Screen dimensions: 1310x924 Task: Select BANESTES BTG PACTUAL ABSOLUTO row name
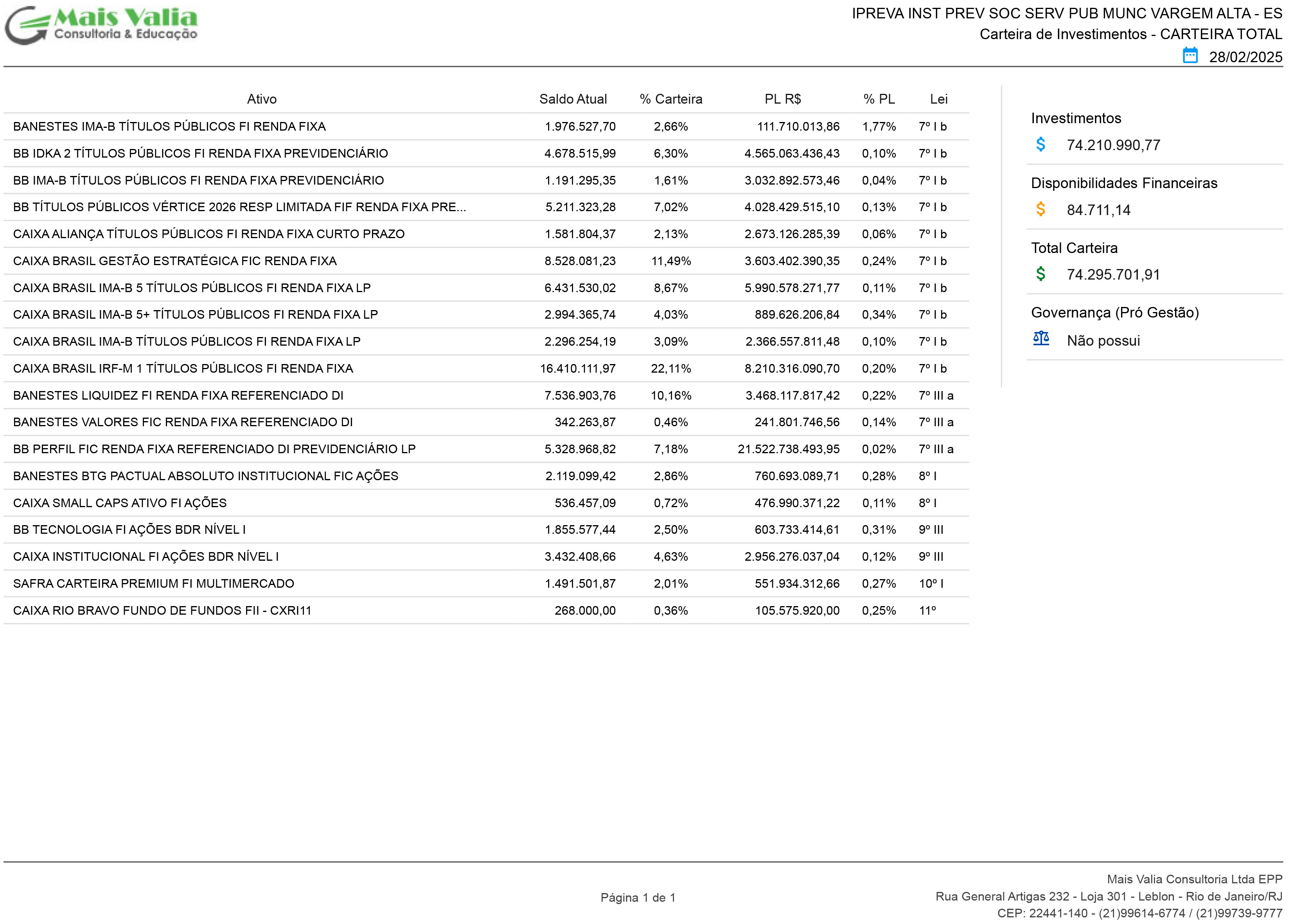pos(205,476)
